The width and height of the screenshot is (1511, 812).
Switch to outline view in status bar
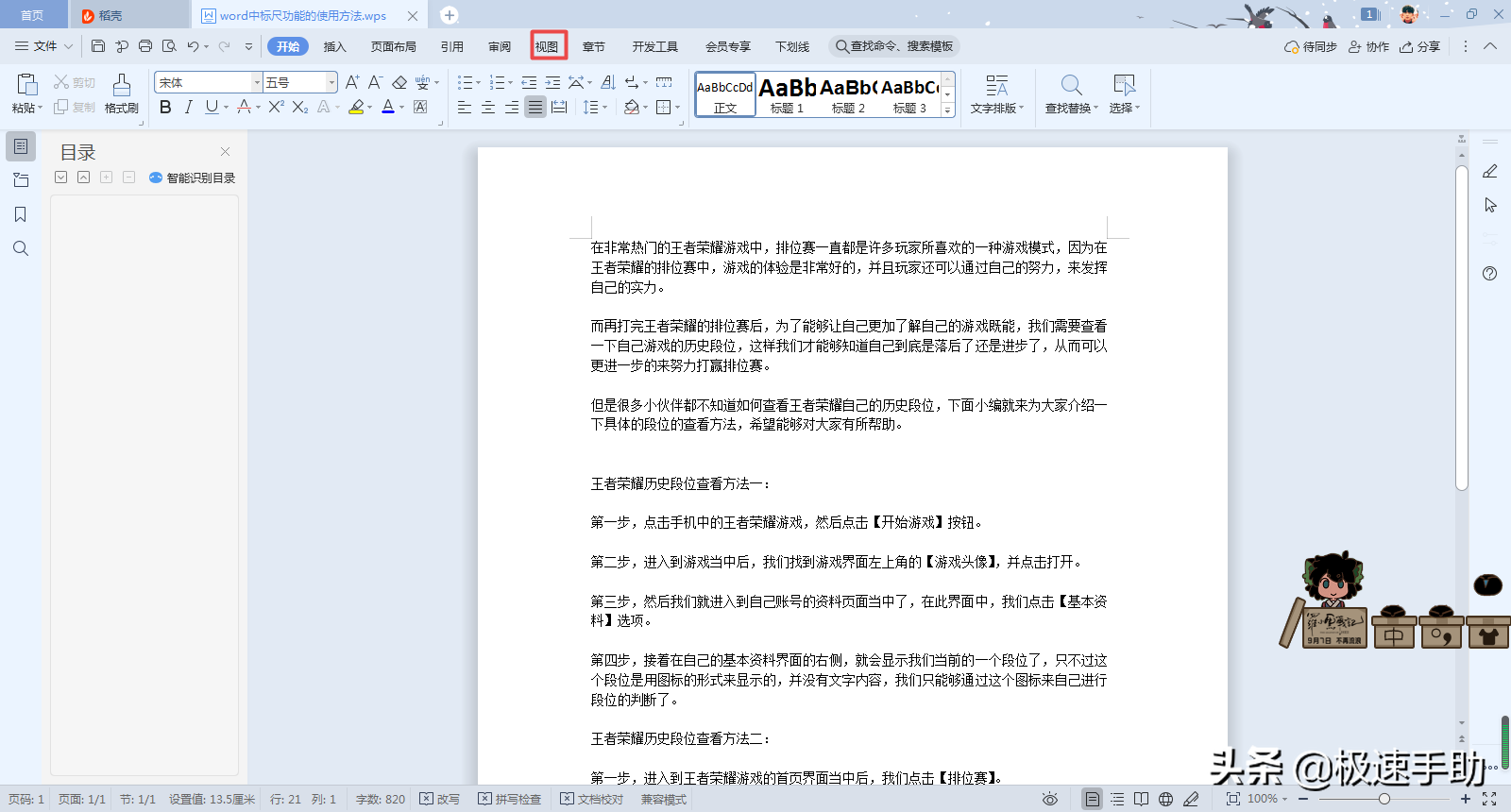[1117, 800]
